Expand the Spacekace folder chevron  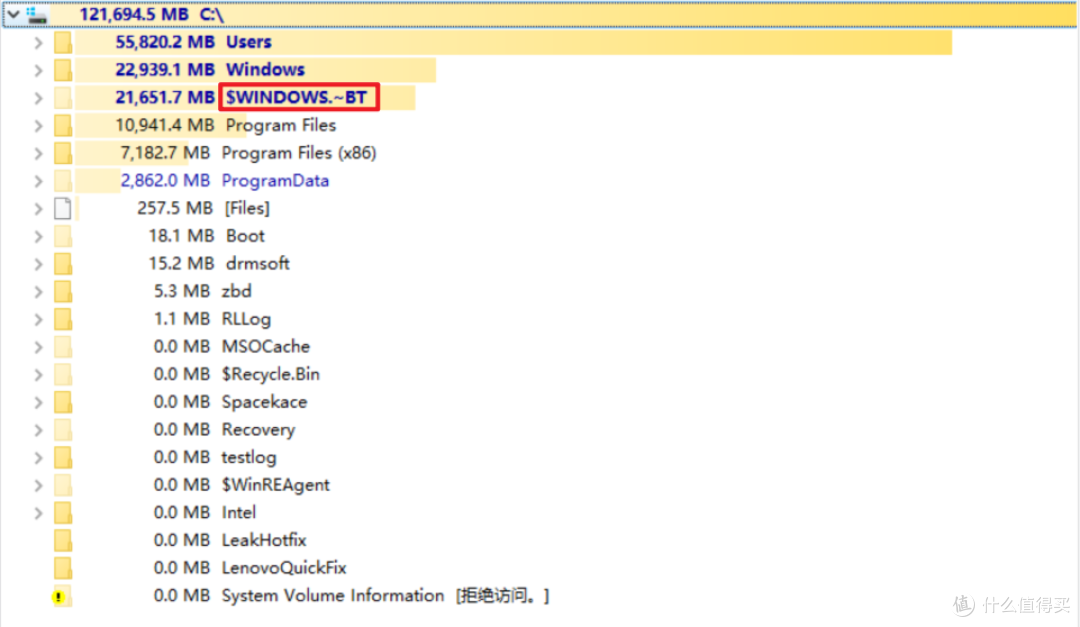point(39,402)
